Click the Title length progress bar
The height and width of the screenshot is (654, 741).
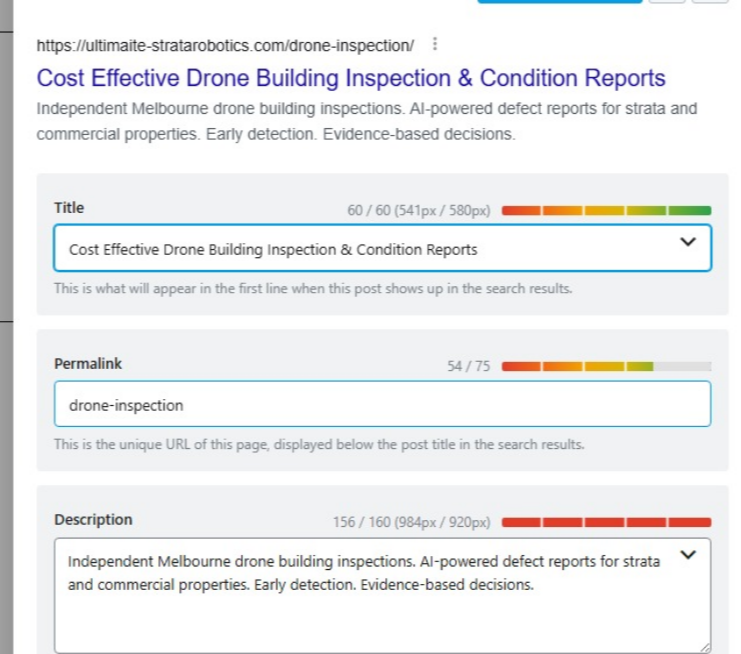[x=606, y=211]
